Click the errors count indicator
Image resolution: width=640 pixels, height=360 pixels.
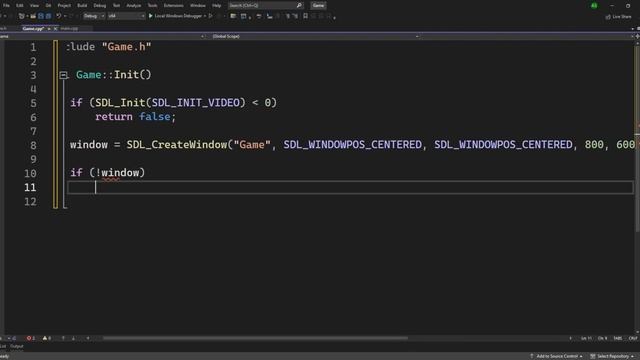click(x=31, y=338)
